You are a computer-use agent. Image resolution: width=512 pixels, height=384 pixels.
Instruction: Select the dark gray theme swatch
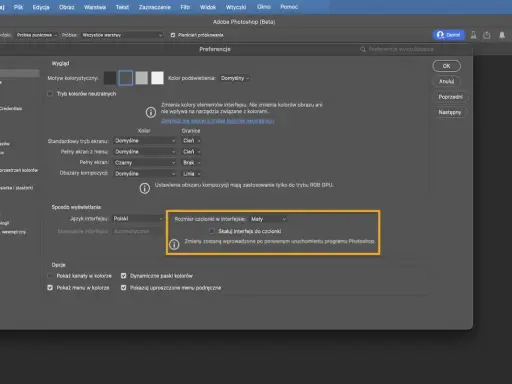(126, 78)
